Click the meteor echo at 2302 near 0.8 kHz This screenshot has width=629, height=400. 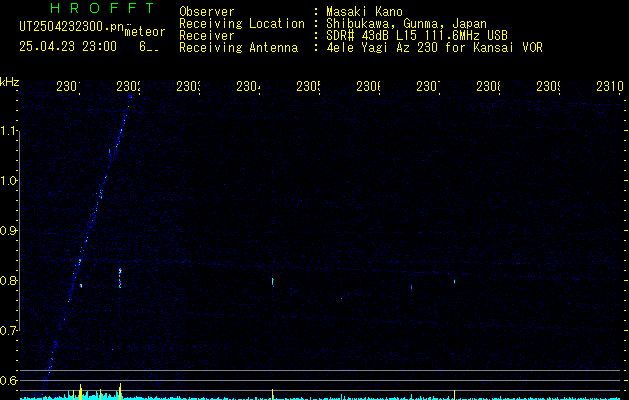120,278
